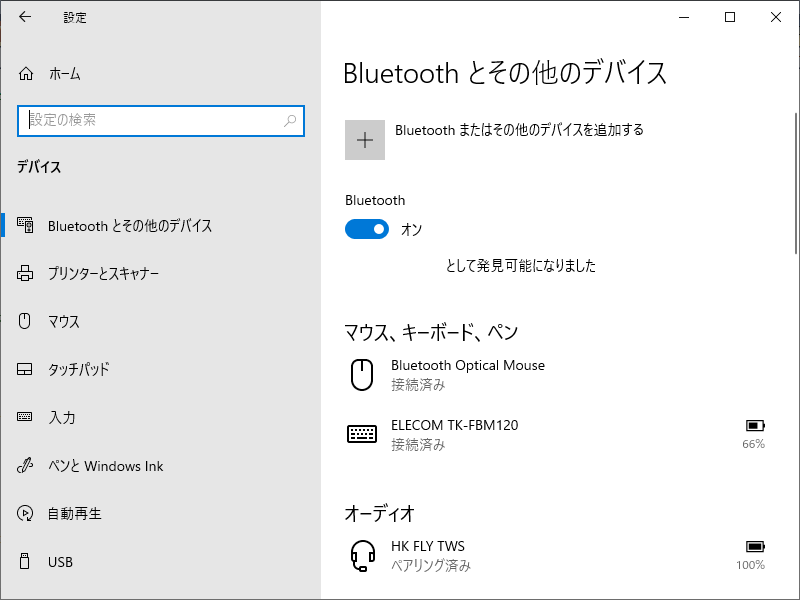Image resolution: width=800 pixels, height=600 pixels.
Task: Click the magnifier icon in search box
Action: pos(290,120)
